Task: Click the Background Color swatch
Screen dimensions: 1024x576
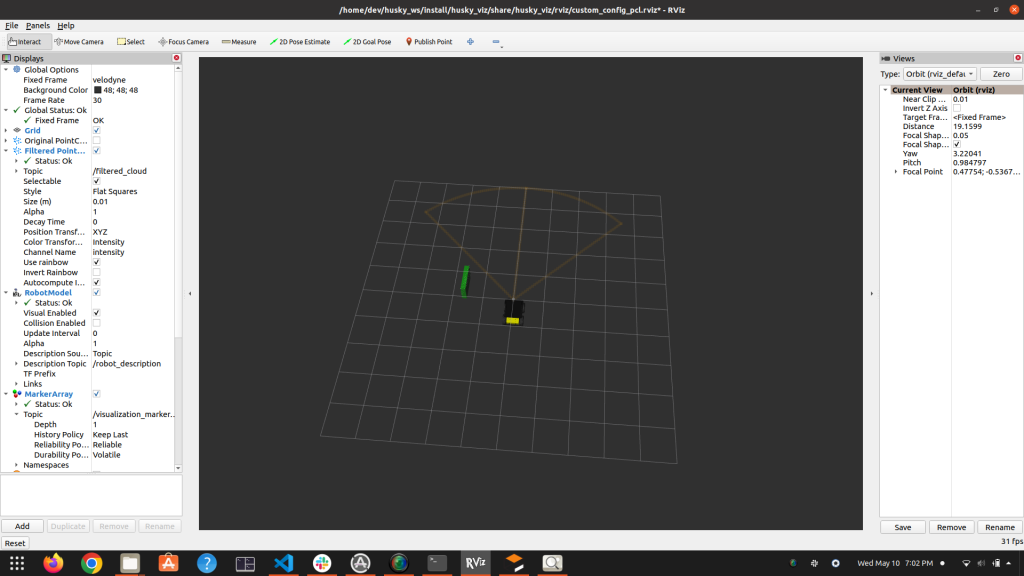Action: (x=97, y=90)
